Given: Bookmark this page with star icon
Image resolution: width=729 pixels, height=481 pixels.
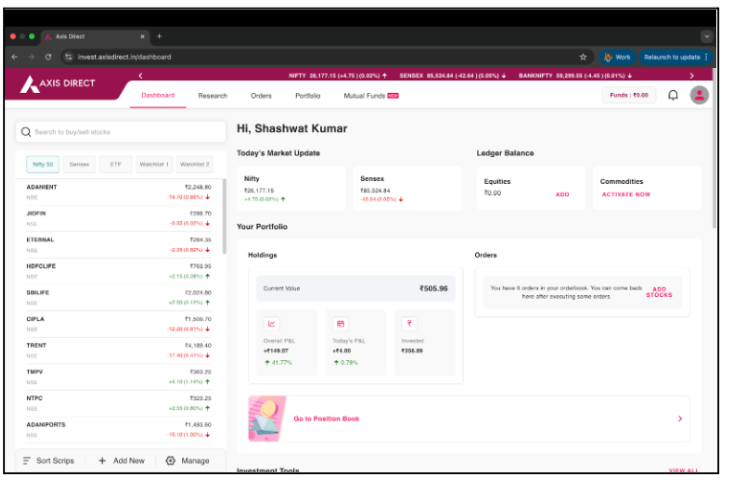Looking at the screenshot, I should [583, 57].
